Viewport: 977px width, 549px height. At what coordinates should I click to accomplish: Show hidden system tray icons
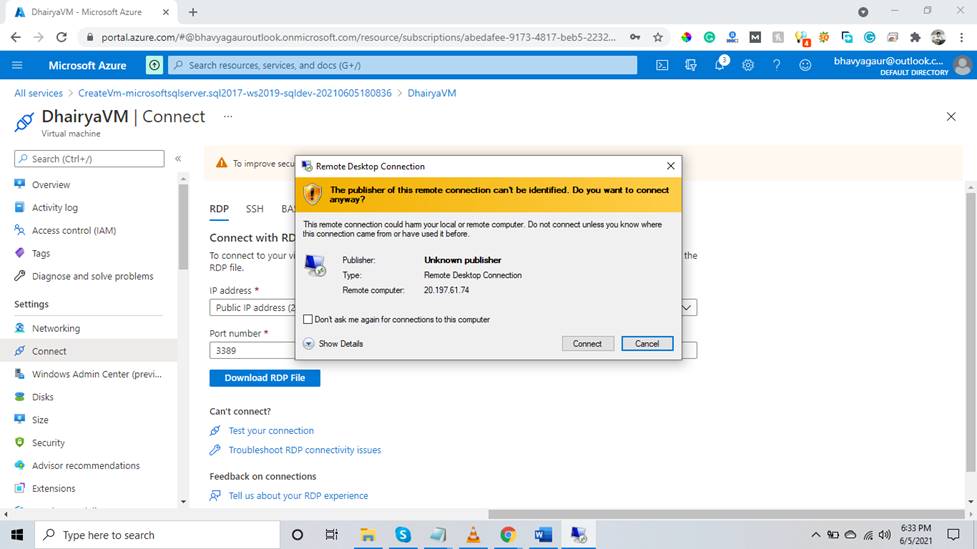click(815, 535)
